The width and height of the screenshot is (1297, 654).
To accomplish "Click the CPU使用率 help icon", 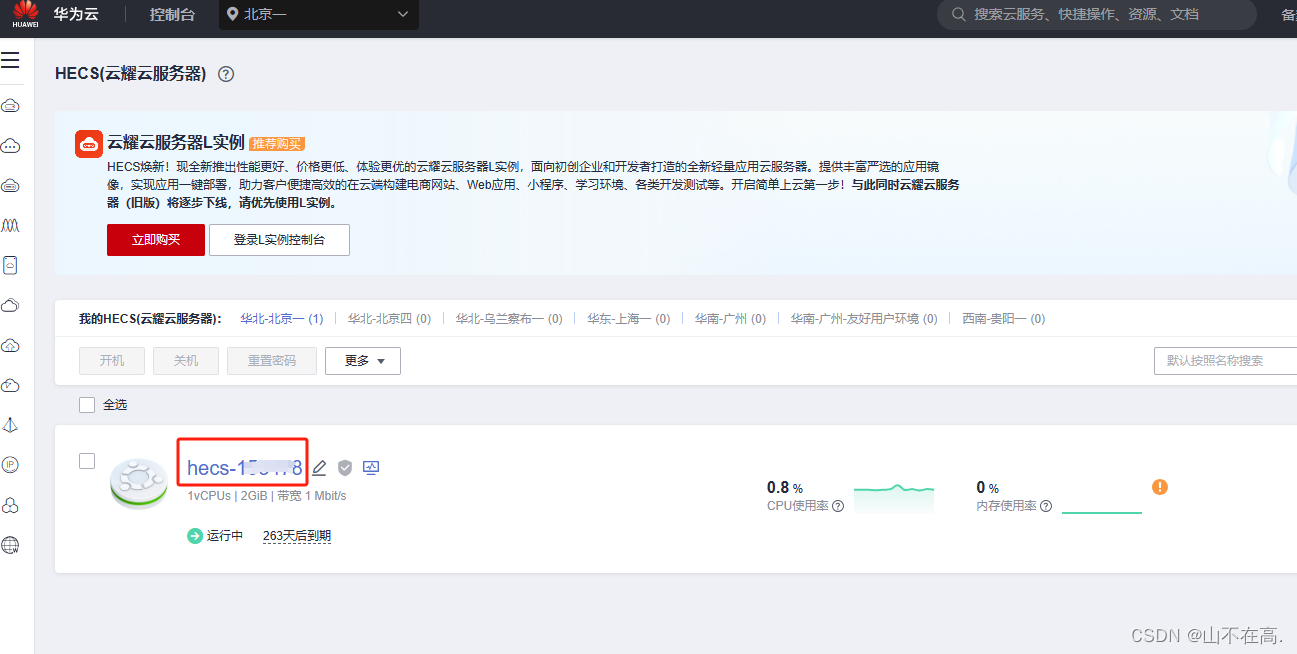I will coord(838,506).
